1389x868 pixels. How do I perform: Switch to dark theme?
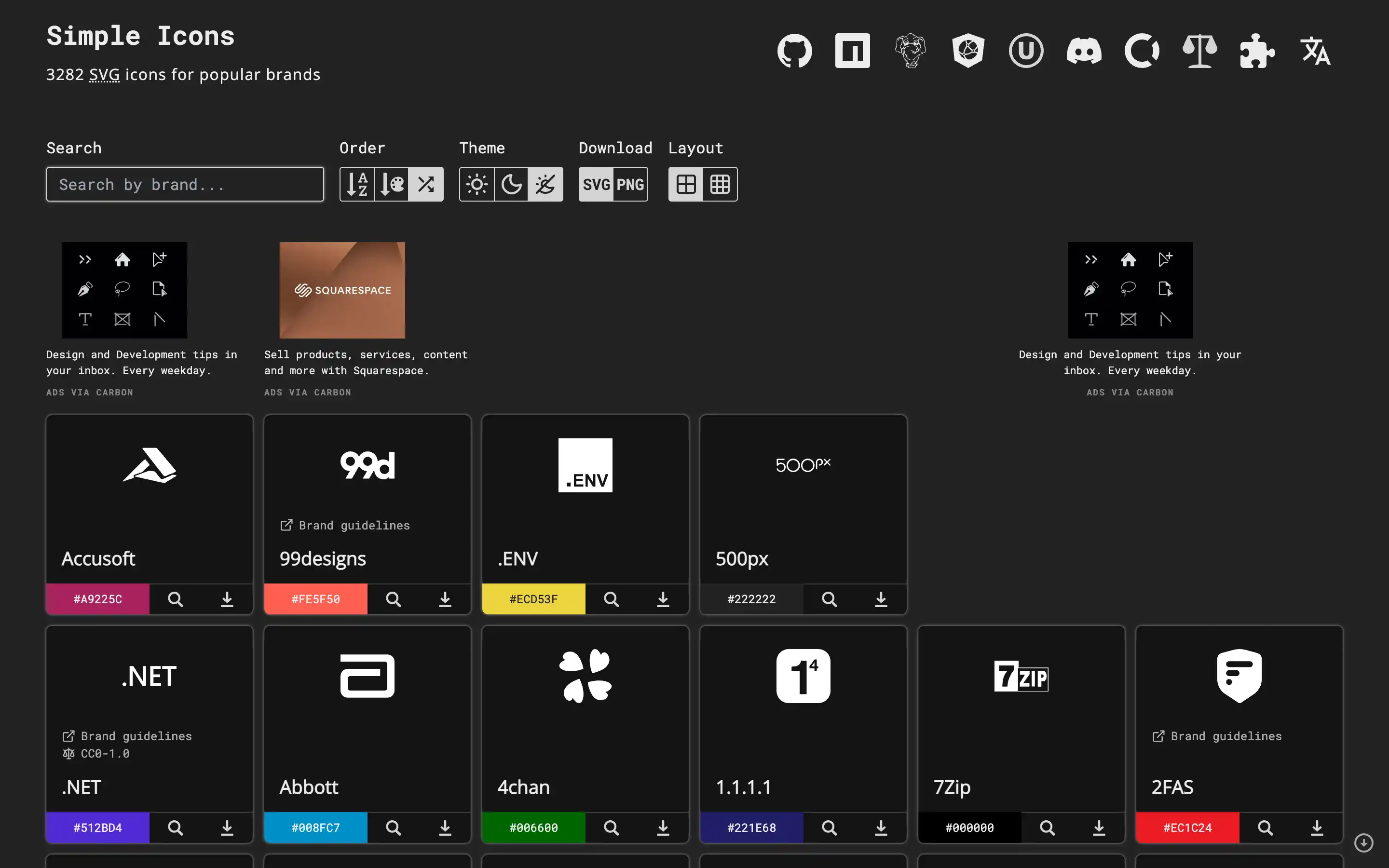tap(511, 184)
